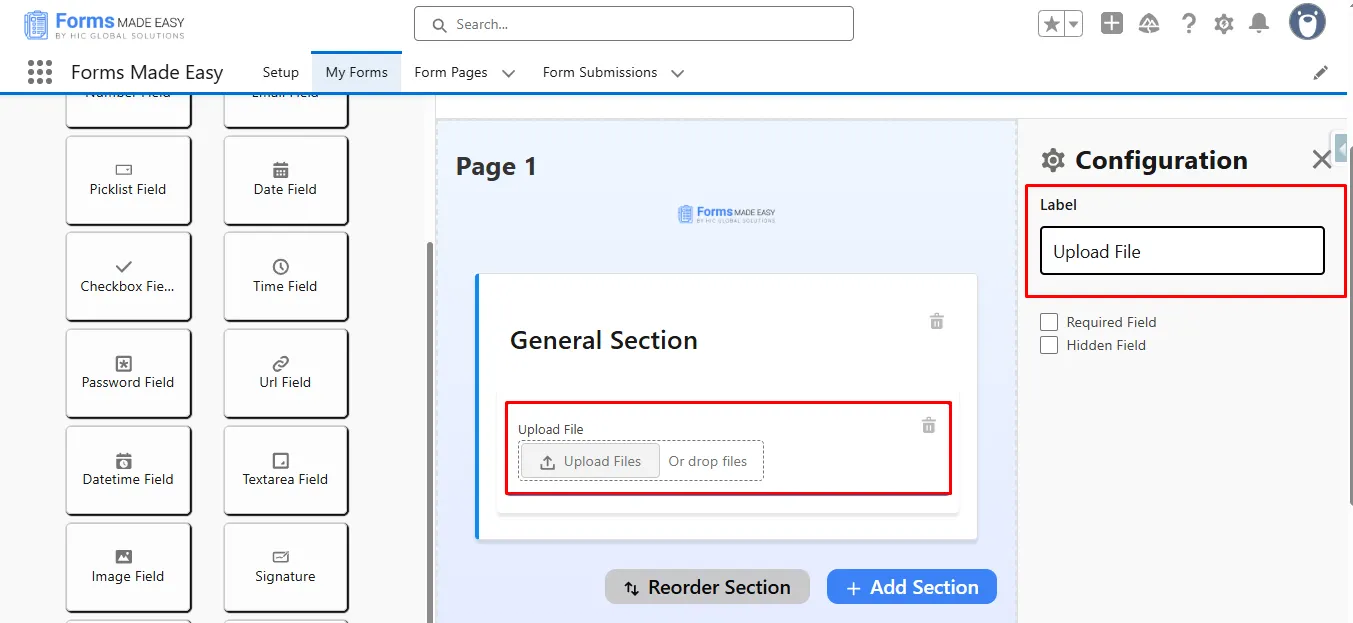Click the Label input field
The image size is (1353, 623).
[x=1182, y=251]
